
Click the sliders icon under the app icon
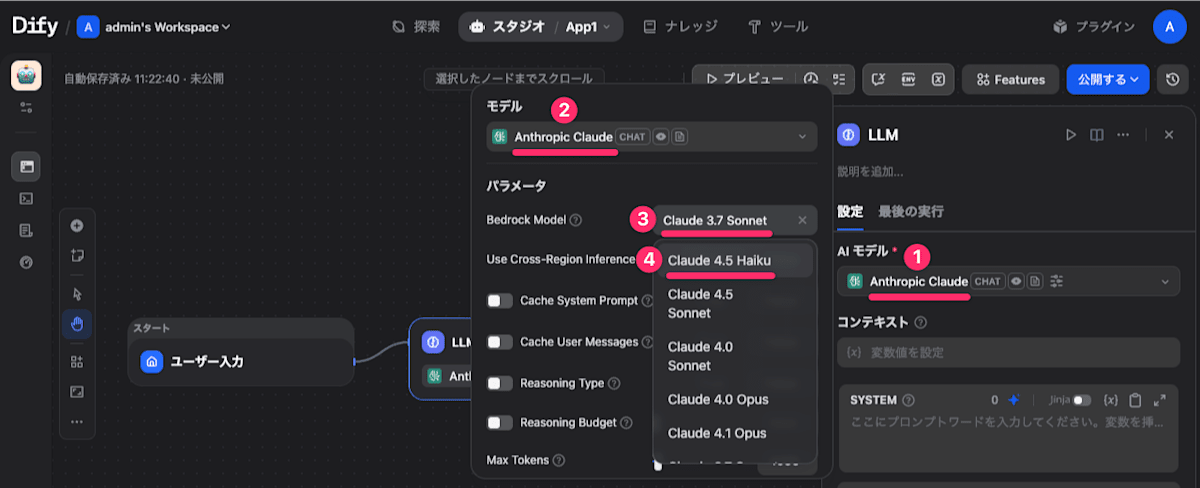(26, 106)
